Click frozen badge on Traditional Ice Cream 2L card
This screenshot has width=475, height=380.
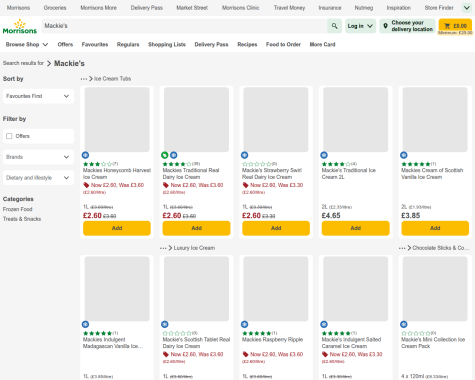click(x=324, y=155)
